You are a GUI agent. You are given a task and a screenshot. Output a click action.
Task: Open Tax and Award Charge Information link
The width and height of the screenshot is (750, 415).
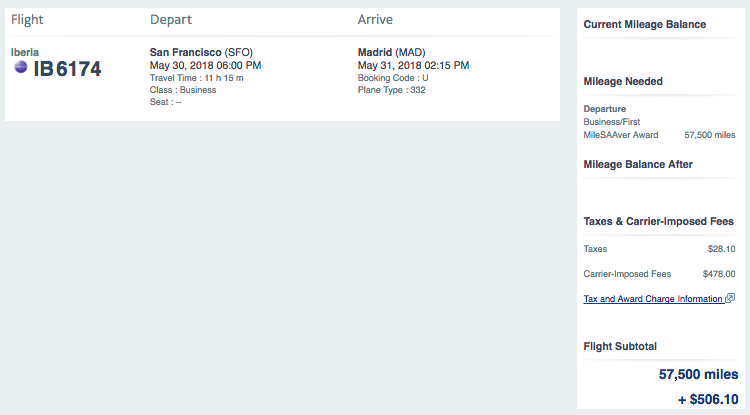point(653,299)
